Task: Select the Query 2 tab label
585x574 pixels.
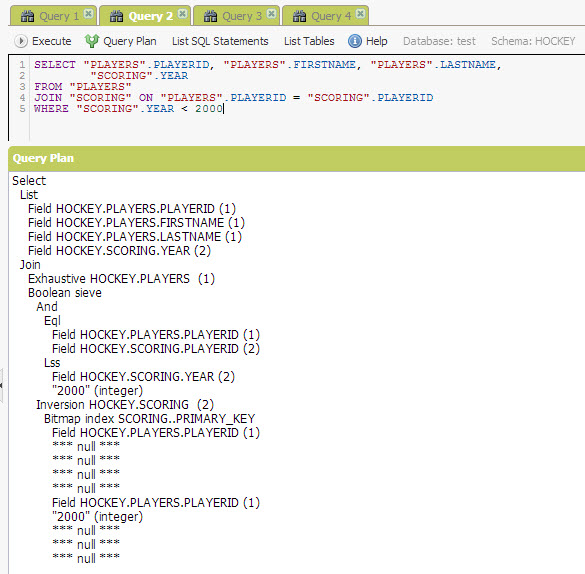Action: coord(151,16)
